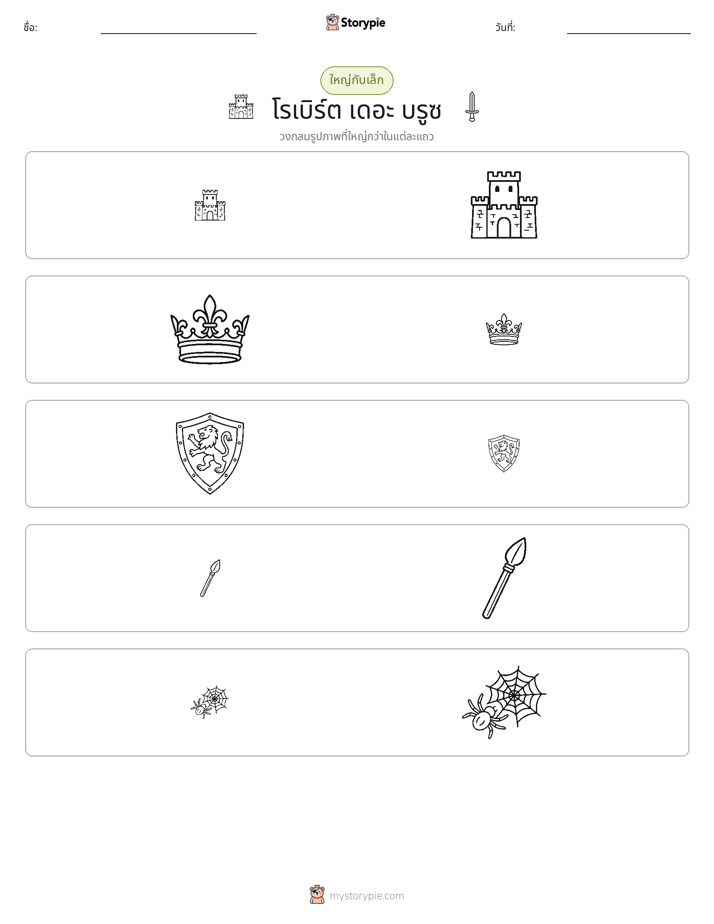This screenshot has height=924, width=714.
Task: Click the title โรเบิร์ต เดอะ บรูซ
Action: pyautogui.click(x=356, y=110)
